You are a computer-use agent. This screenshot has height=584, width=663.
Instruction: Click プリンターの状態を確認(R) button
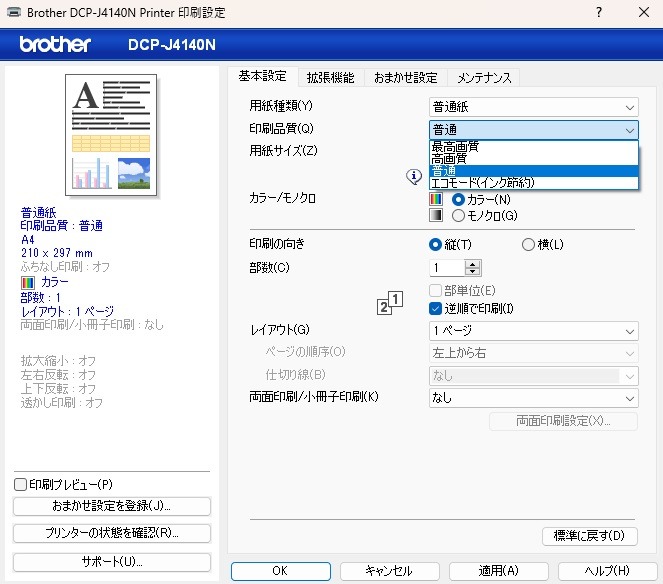(x=112, y=533)
